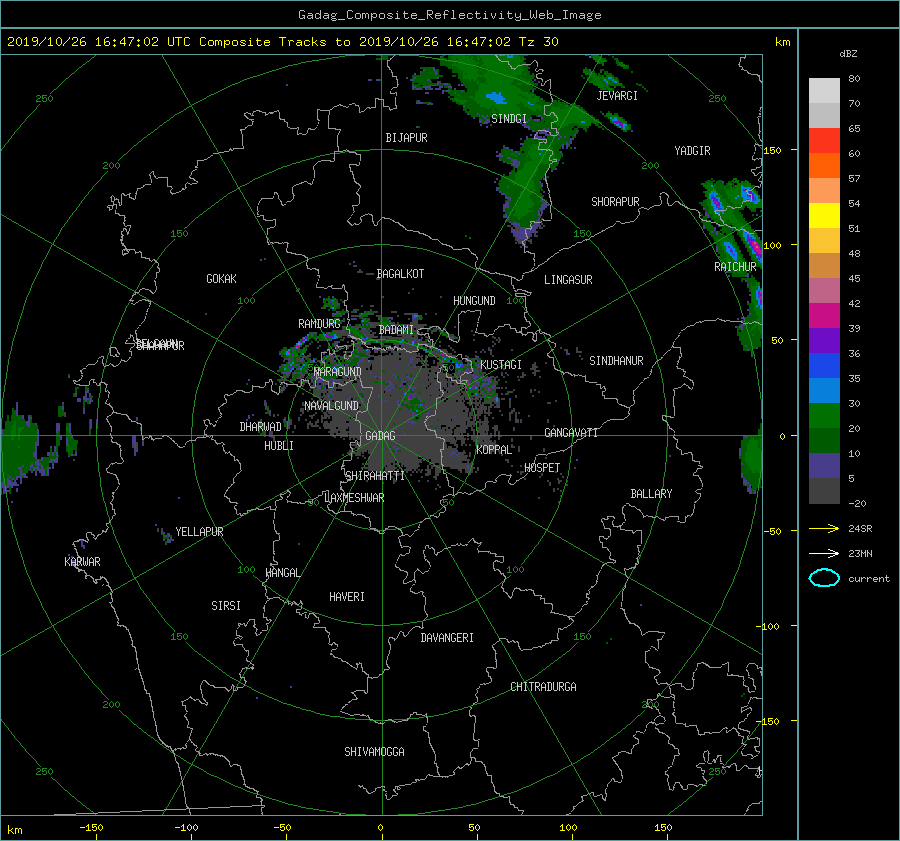Click the yellow 24SR arrow legend symbol

824,528
